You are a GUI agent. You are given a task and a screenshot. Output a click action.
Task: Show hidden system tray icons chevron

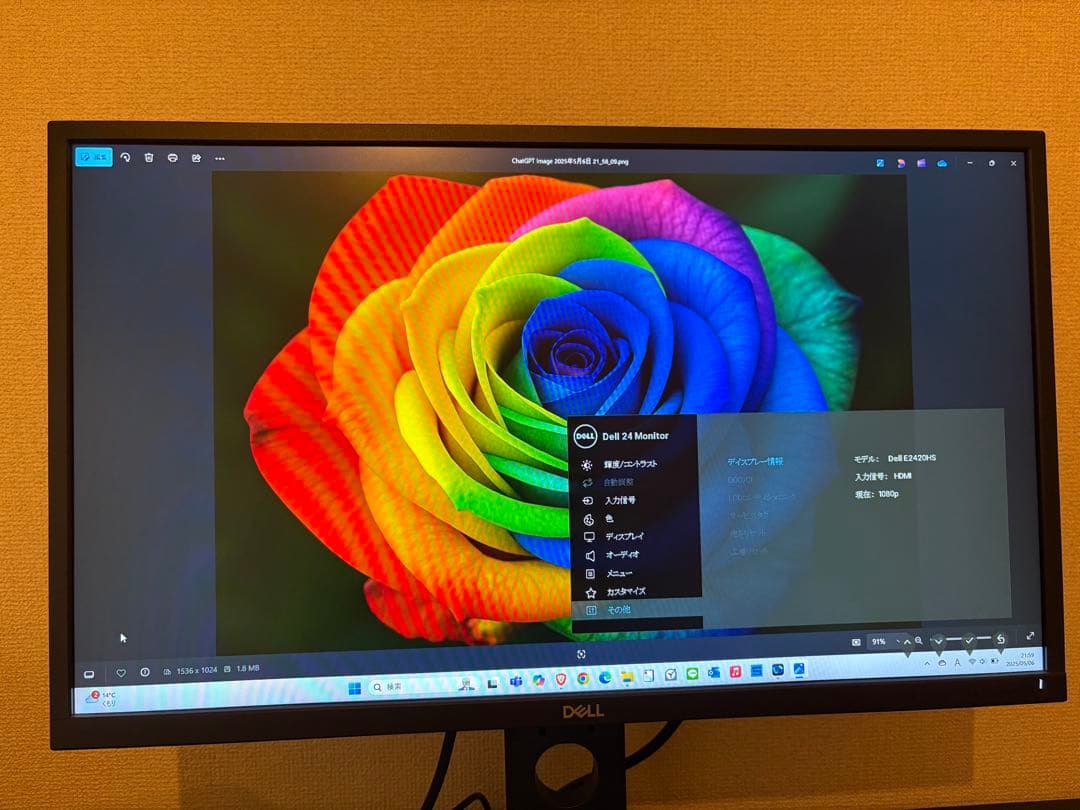[927, 663]
